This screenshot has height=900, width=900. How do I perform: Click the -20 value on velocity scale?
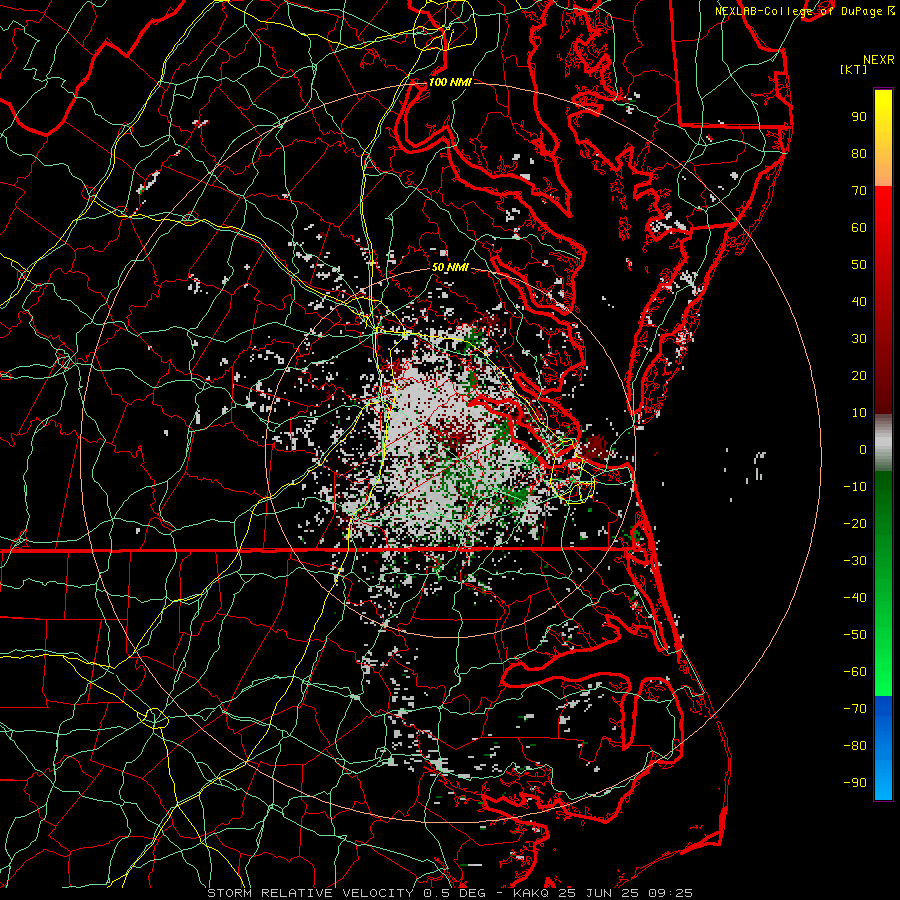point(855,524)
